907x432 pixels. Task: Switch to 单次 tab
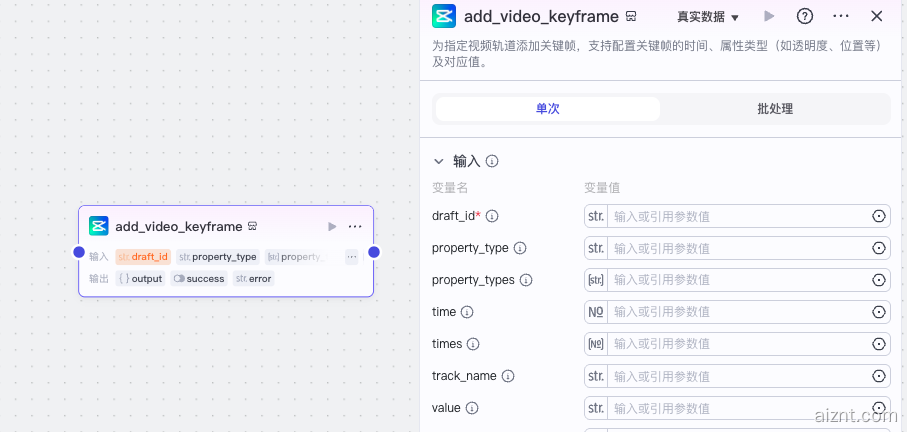click(x=548, y=109)
